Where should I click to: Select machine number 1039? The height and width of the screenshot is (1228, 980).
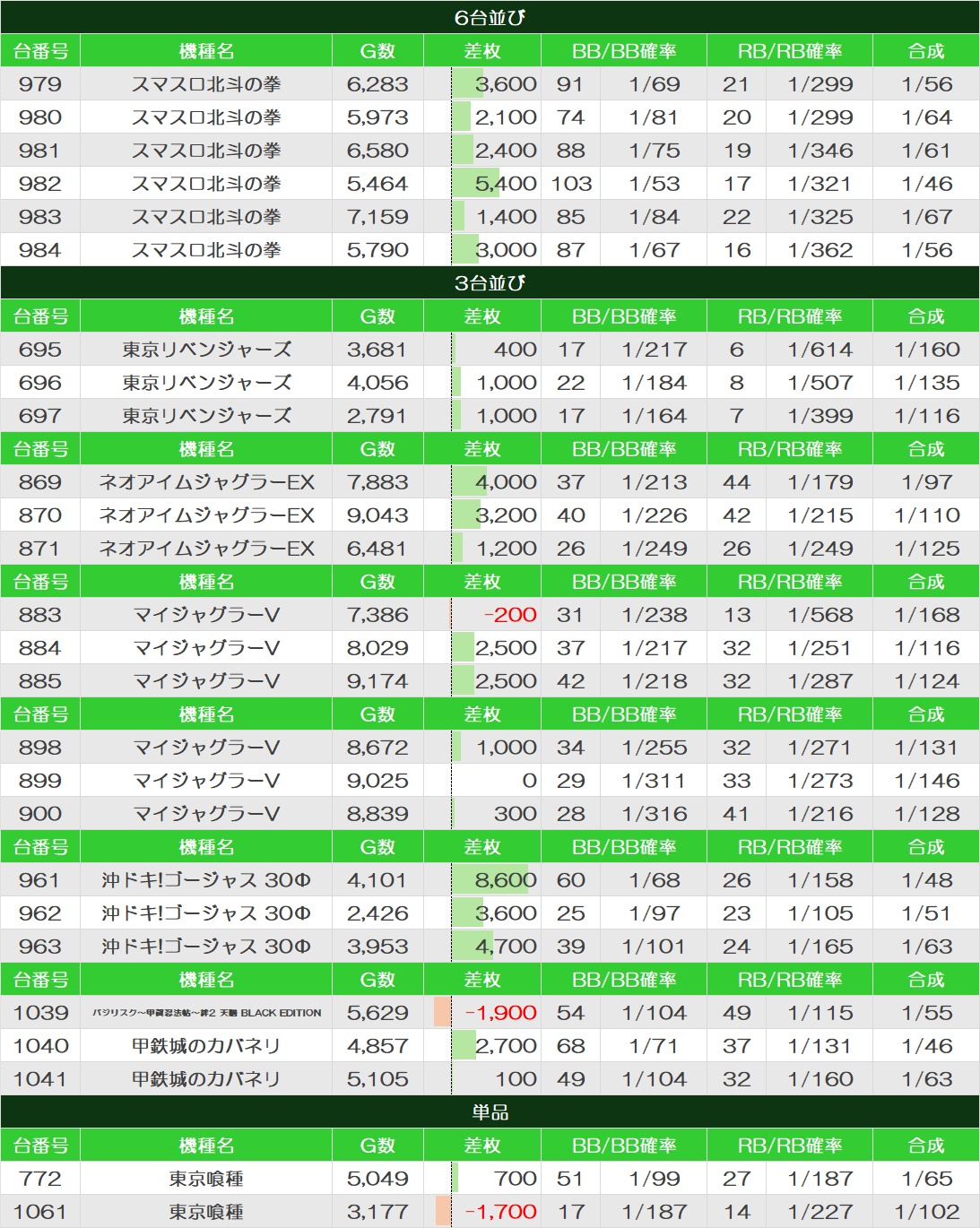click(x=40, y=1013)
